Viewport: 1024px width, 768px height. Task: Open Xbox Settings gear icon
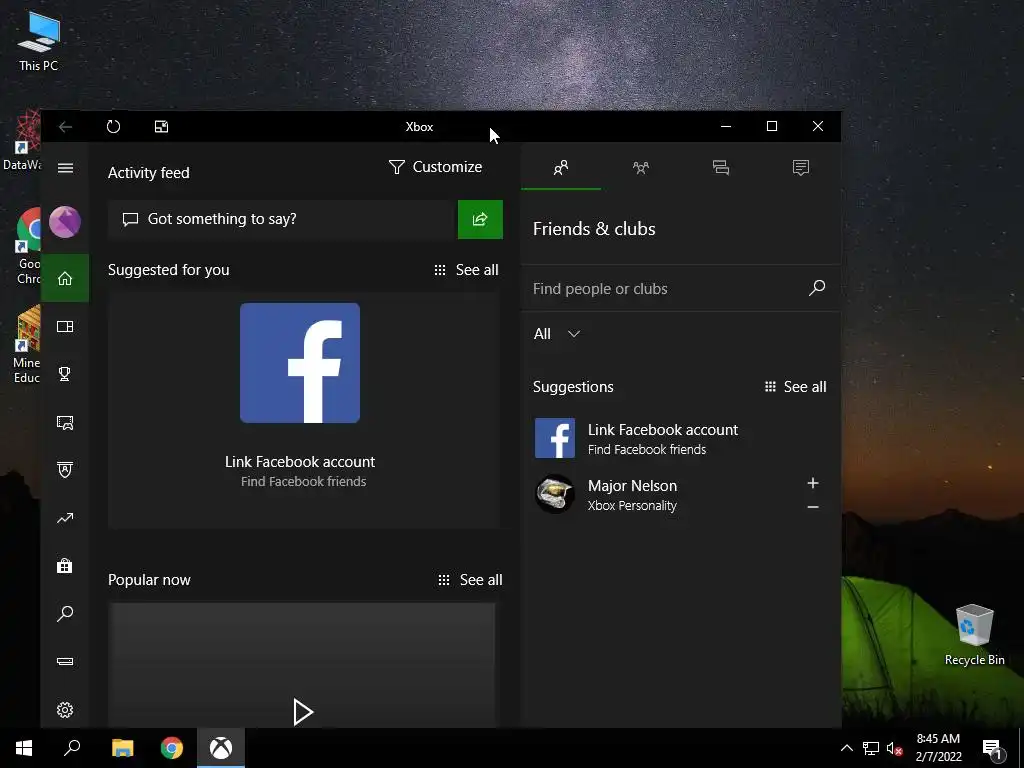pos(65,710)
